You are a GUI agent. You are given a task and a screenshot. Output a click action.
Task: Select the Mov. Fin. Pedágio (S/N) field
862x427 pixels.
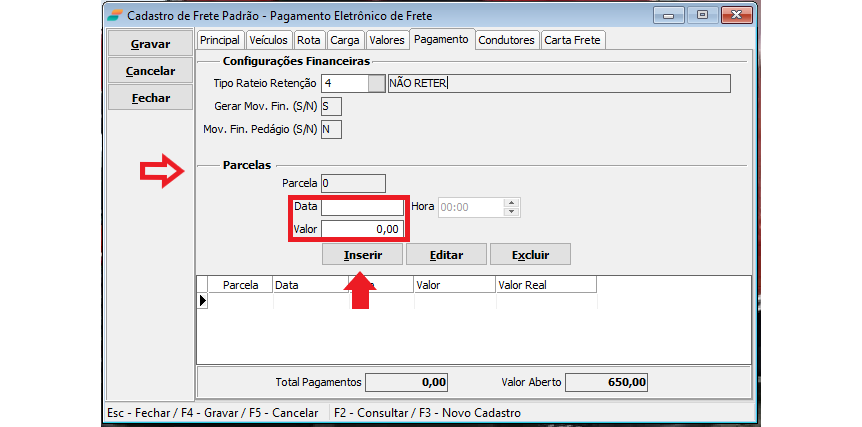331,129
